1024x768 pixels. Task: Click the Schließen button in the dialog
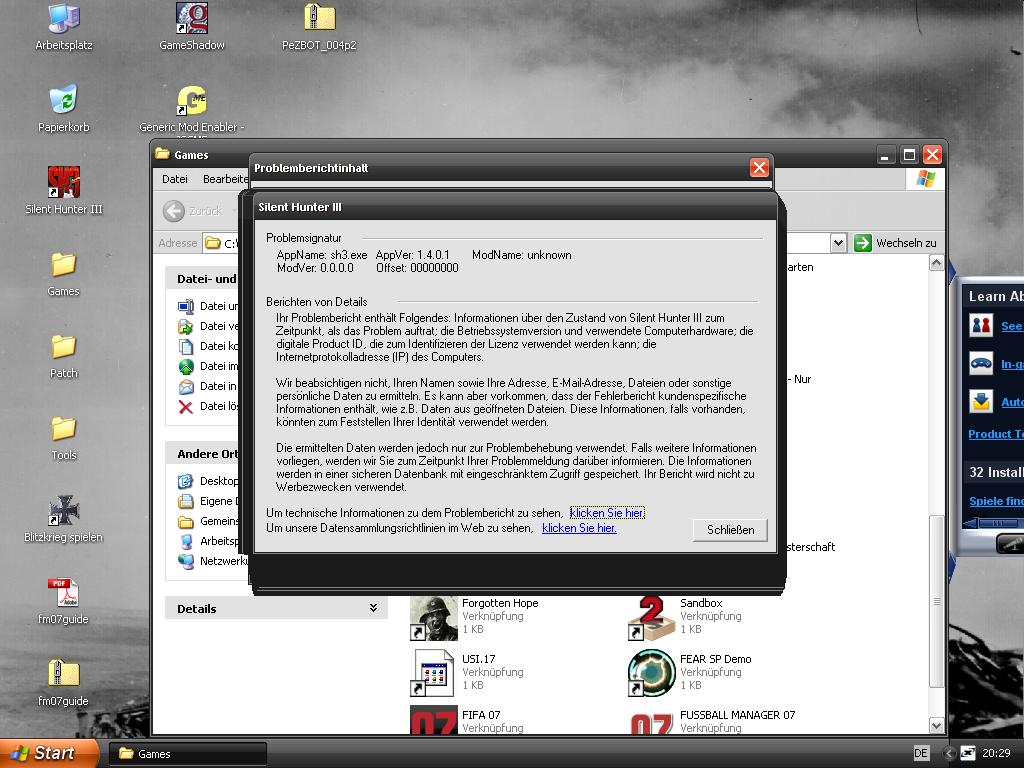coord(730,530)
